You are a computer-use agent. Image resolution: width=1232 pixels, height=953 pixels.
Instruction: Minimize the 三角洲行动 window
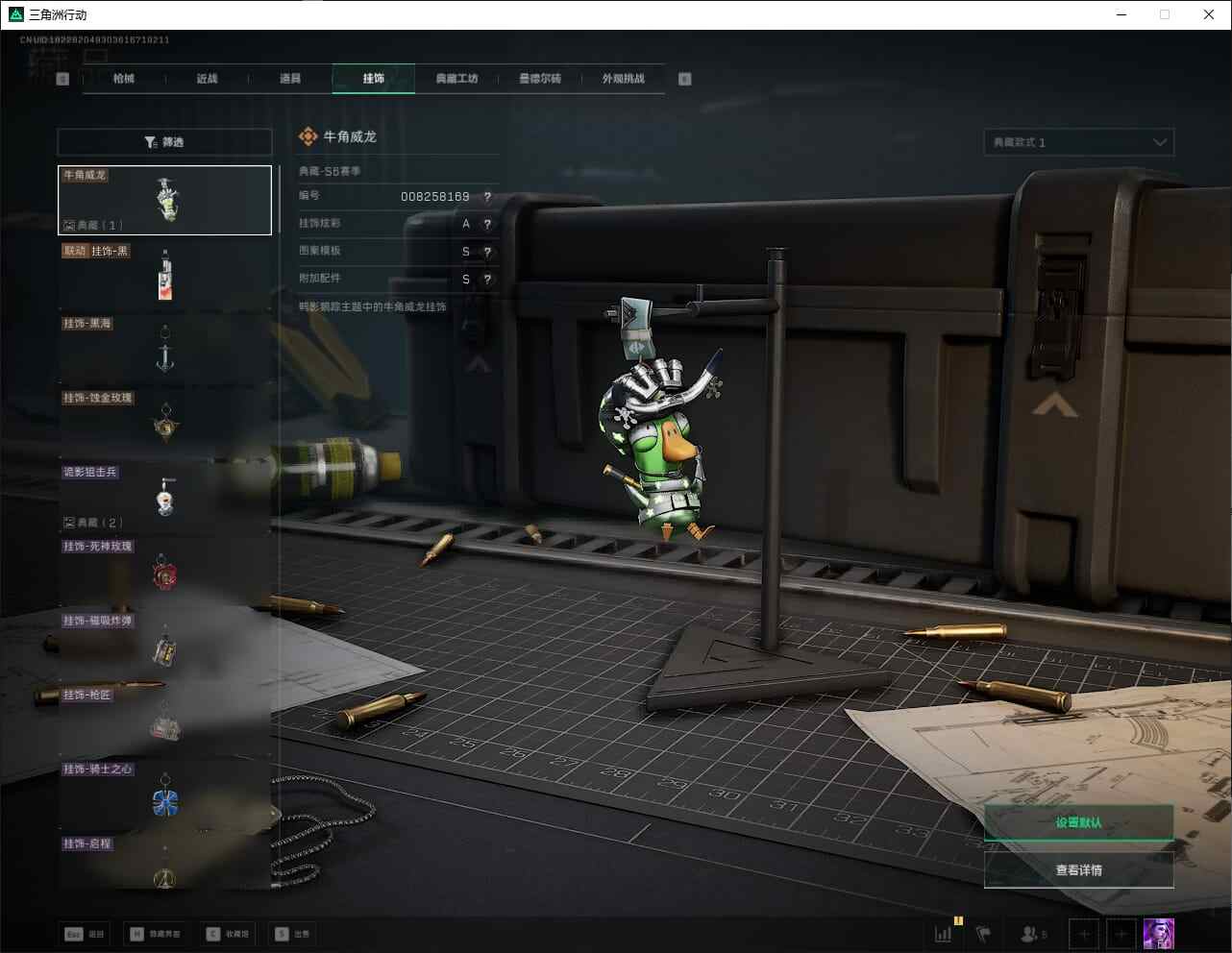pos(1122,14)
